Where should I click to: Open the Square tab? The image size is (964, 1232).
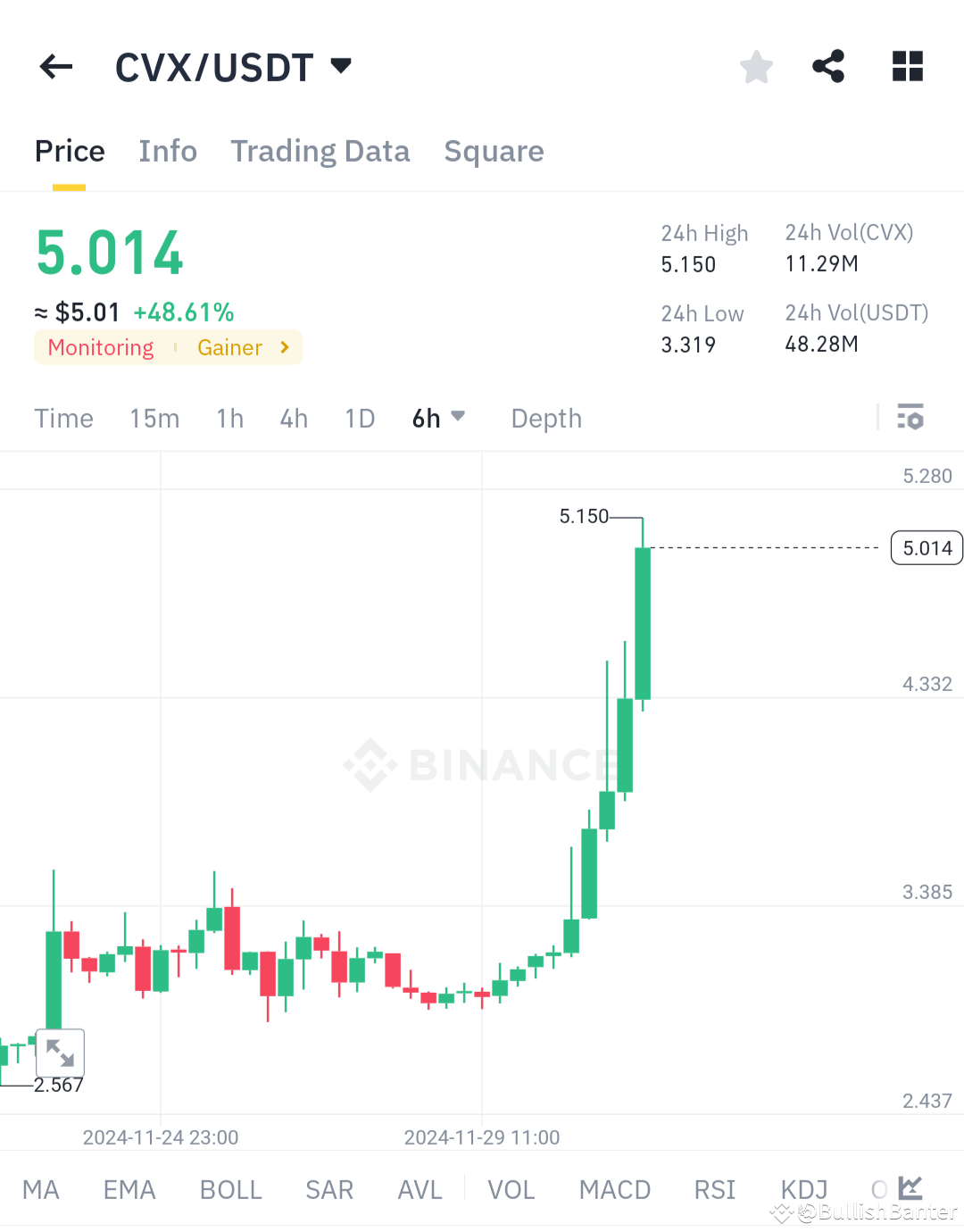[494, 151]
